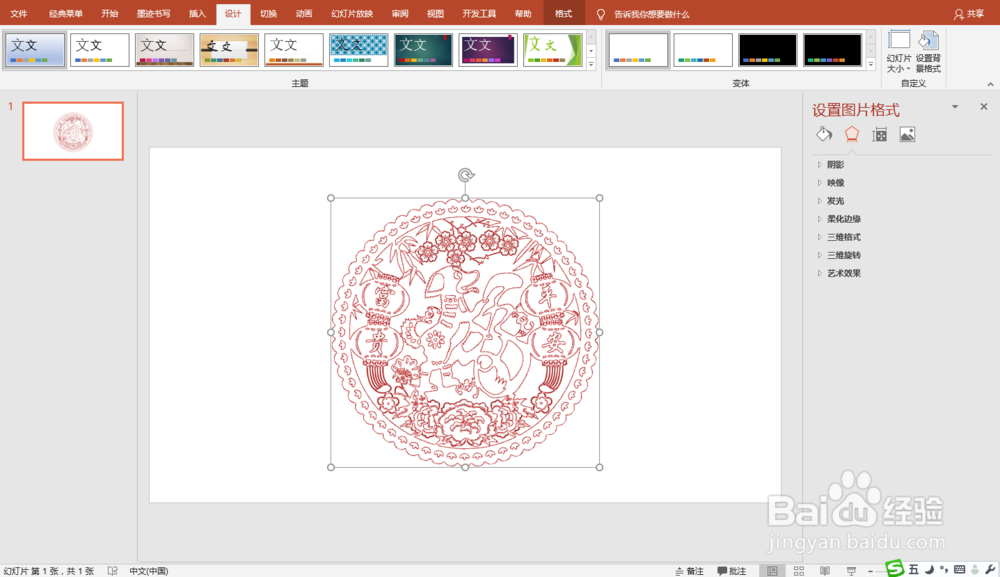1000x577 pixels.
Task: Switch to the Home (开始) tab
Action: coord(110,13)
